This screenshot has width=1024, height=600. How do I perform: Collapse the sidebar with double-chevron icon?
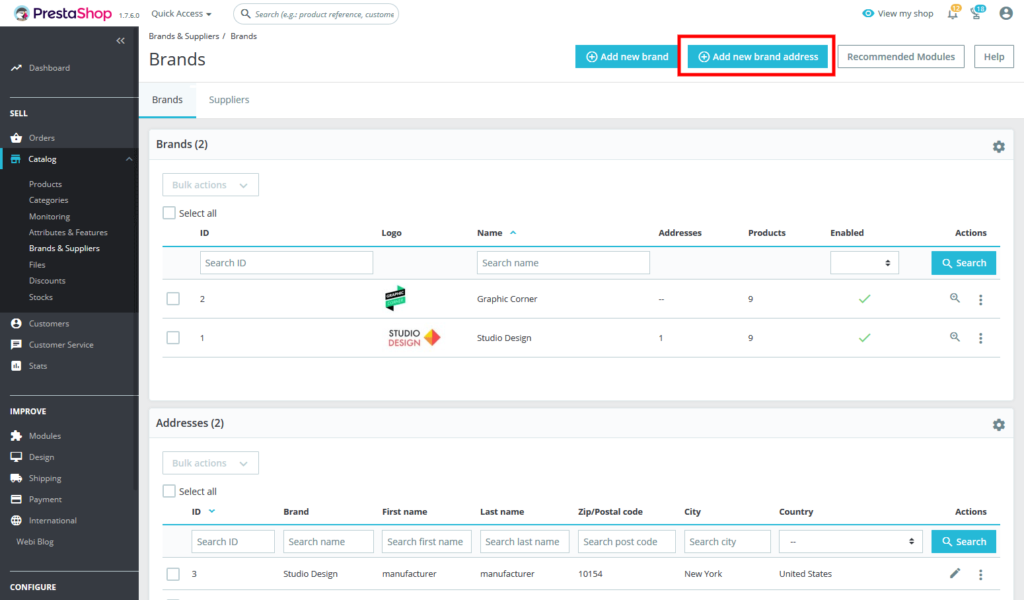(121, 41)
